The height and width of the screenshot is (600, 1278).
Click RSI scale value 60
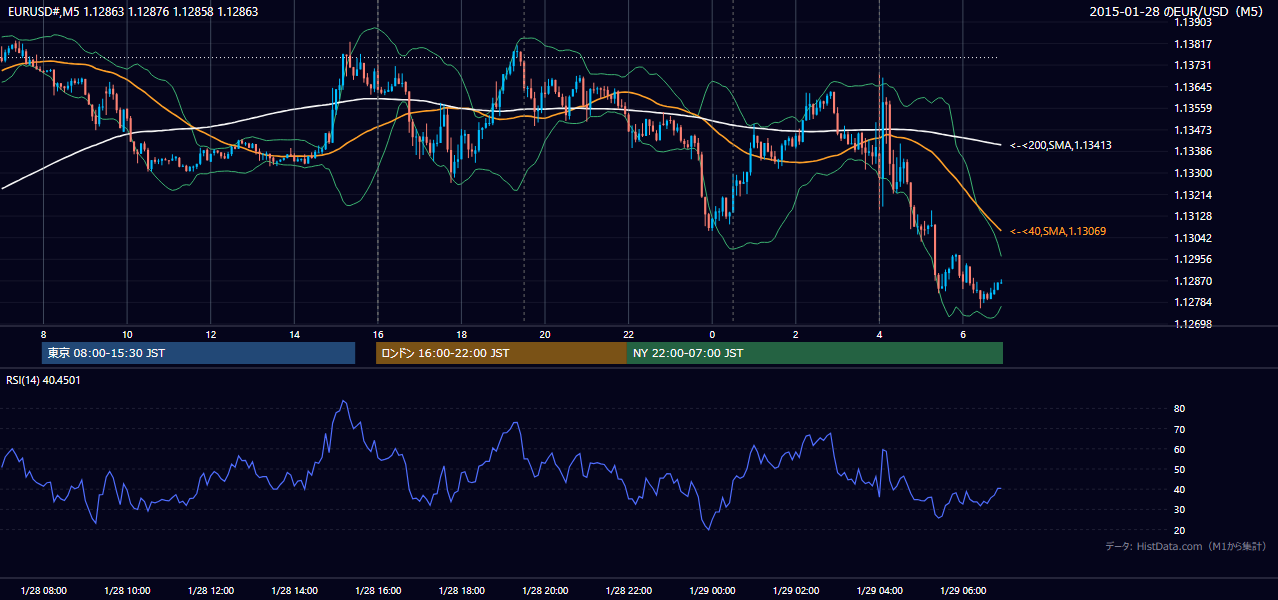click(x=1180, y=449)
